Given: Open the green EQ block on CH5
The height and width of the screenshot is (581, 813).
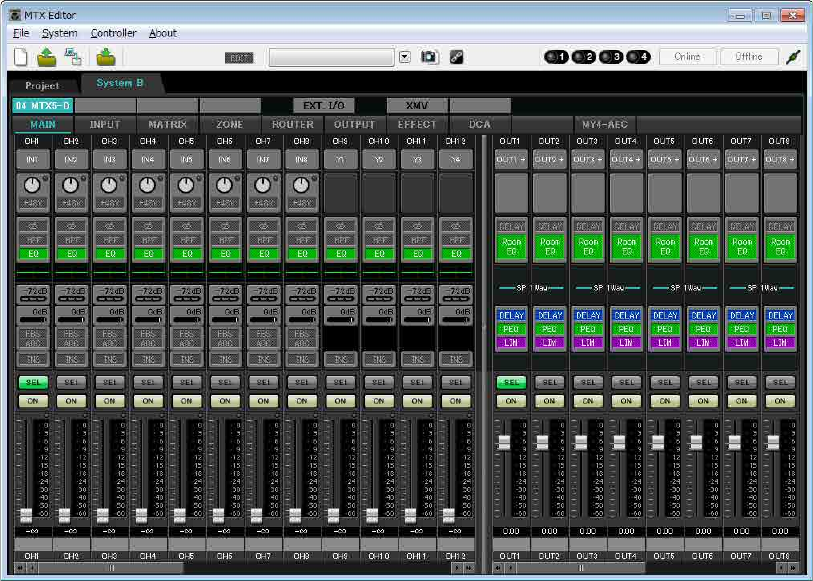Looking at the screenshot, I should tap(187, 254).
